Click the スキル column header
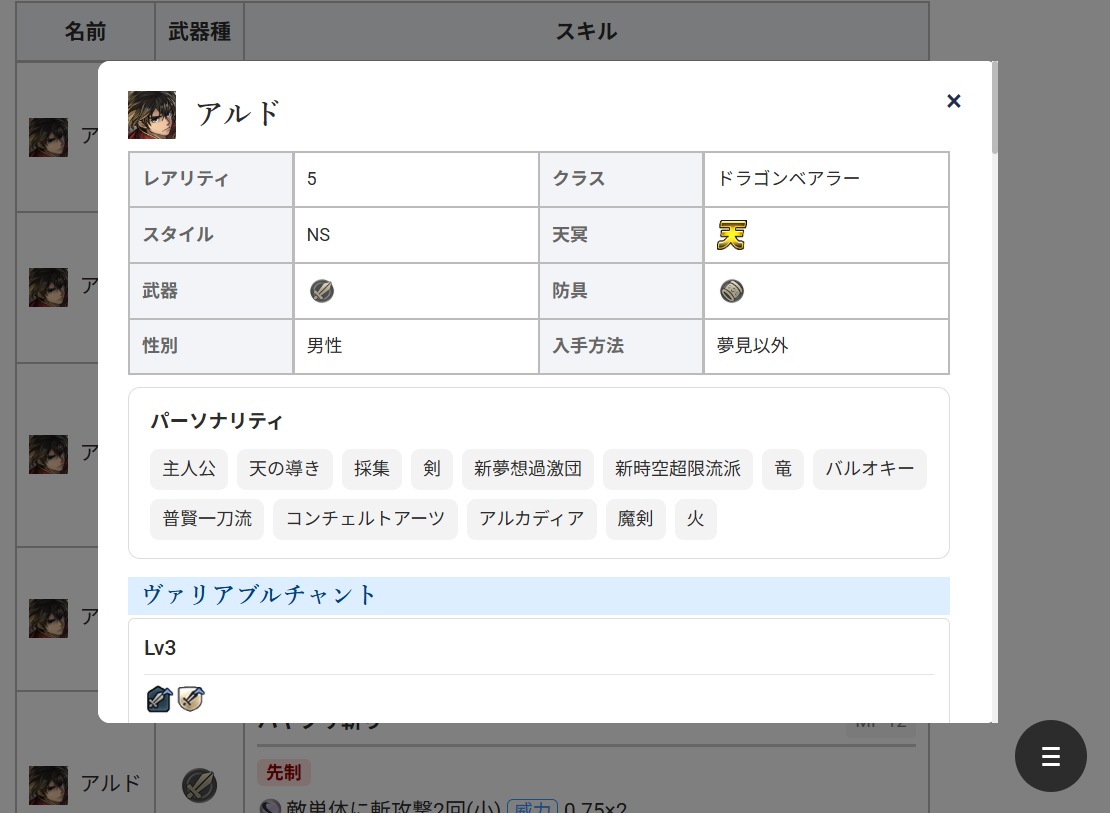 pos(584,31)
